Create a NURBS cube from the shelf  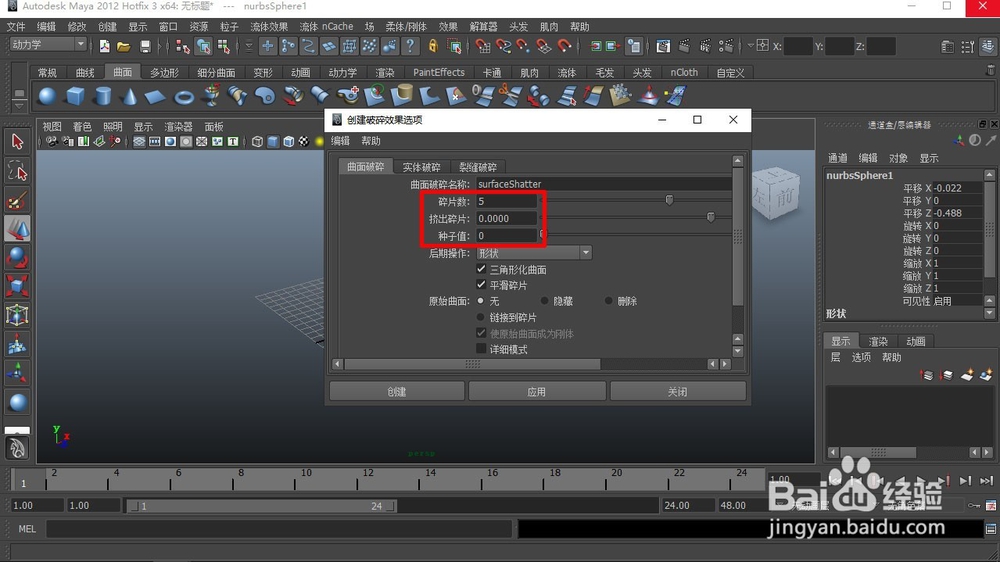(x=75, y=96)
